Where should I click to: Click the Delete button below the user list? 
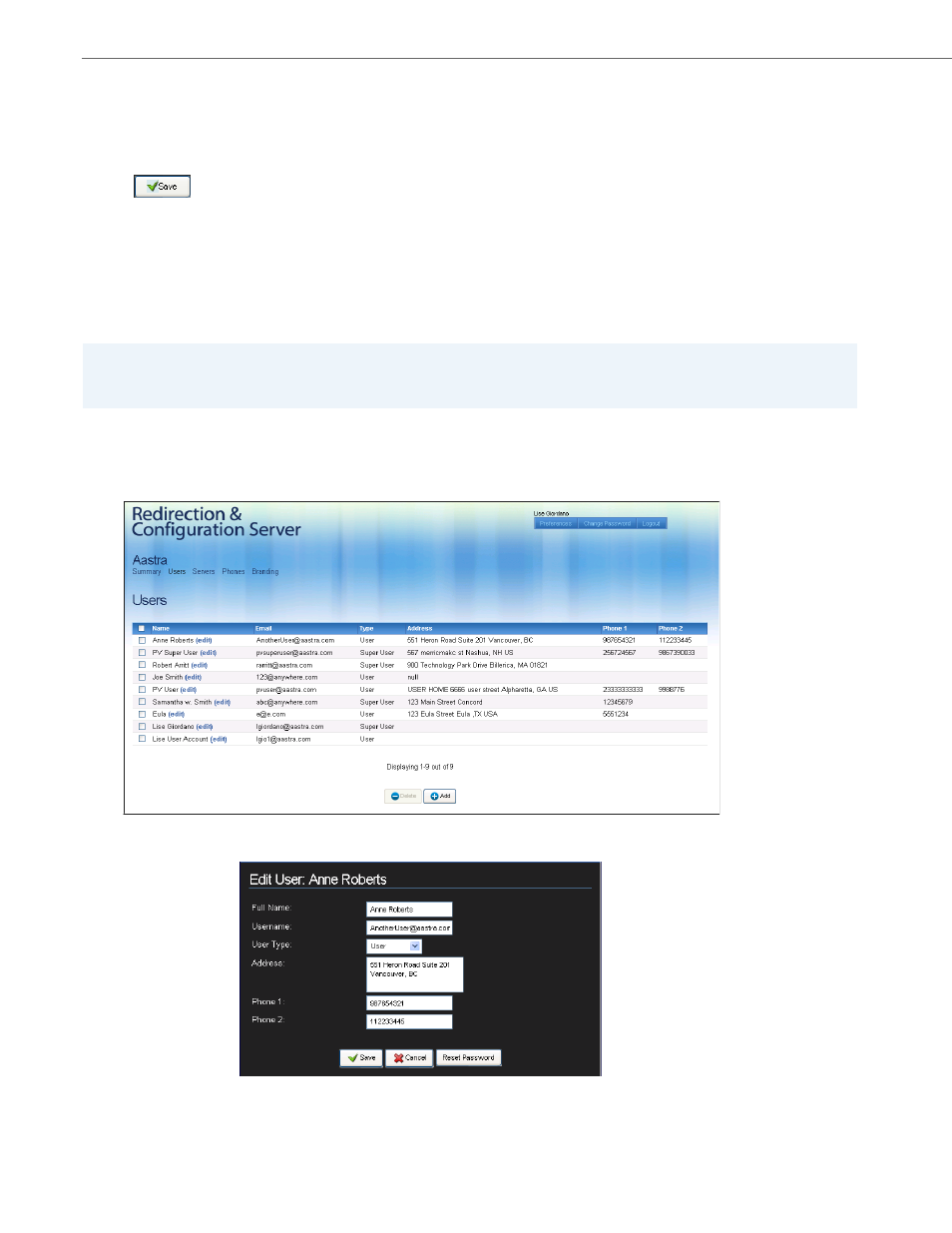pos(403,797)
